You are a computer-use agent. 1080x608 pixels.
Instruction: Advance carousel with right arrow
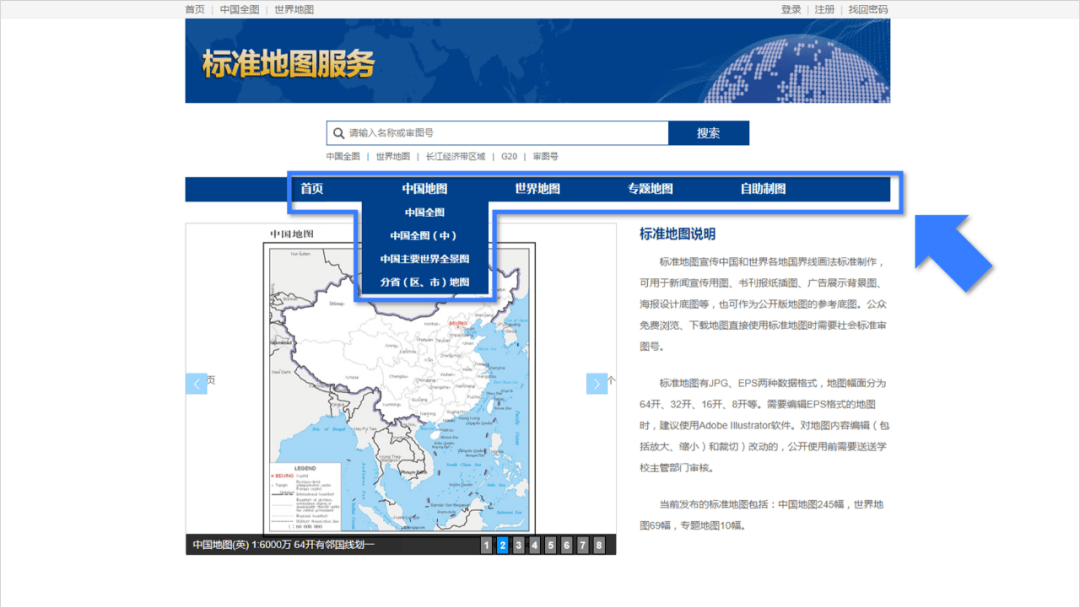tap(596, 384)
